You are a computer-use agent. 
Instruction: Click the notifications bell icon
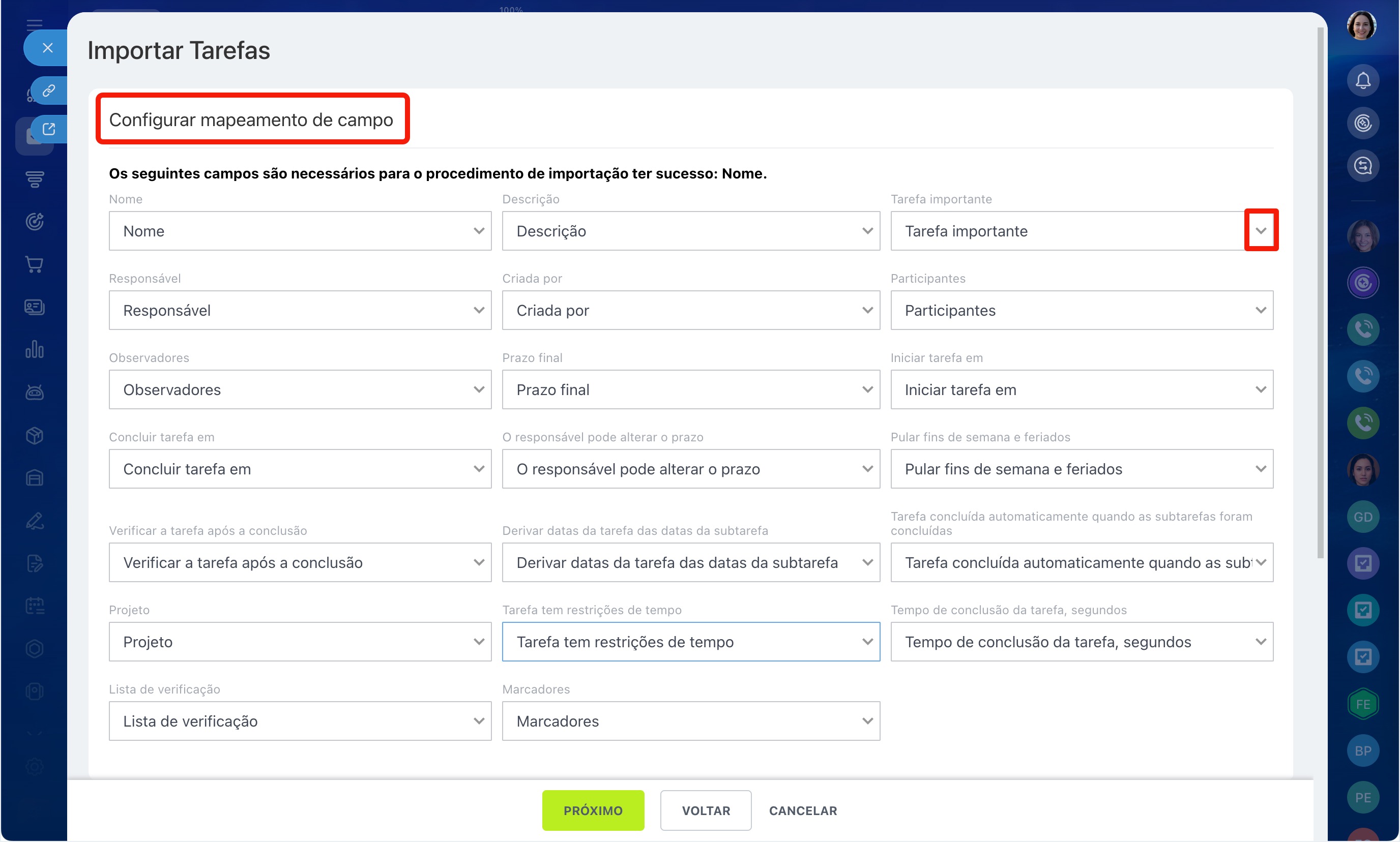[x=1362, y=80]
